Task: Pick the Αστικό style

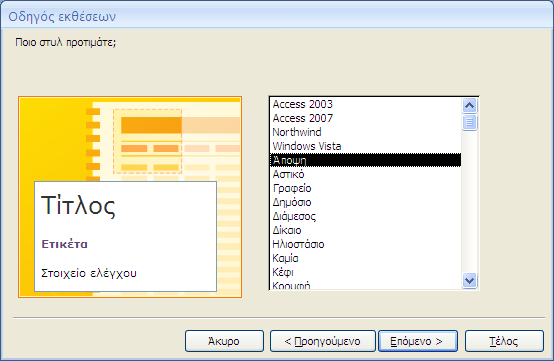Action: pyautogui.click(x=365, y=174)
